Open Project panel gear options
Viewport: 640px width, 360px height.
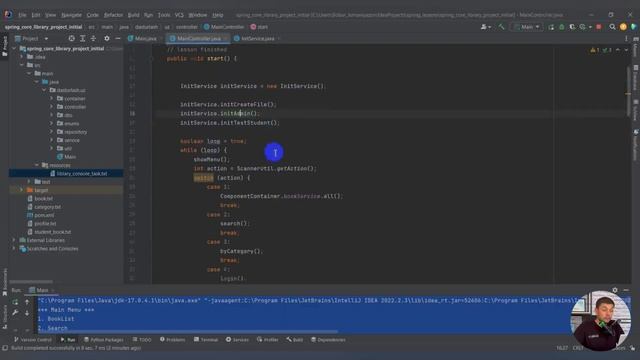pyautogui.click(x=107, y=38)
